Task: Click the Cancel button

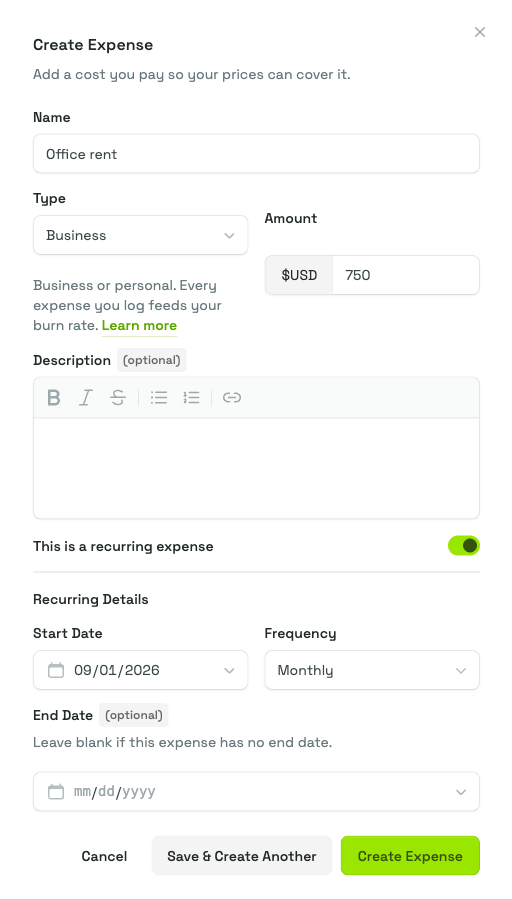Action: (x=104, y=856)
